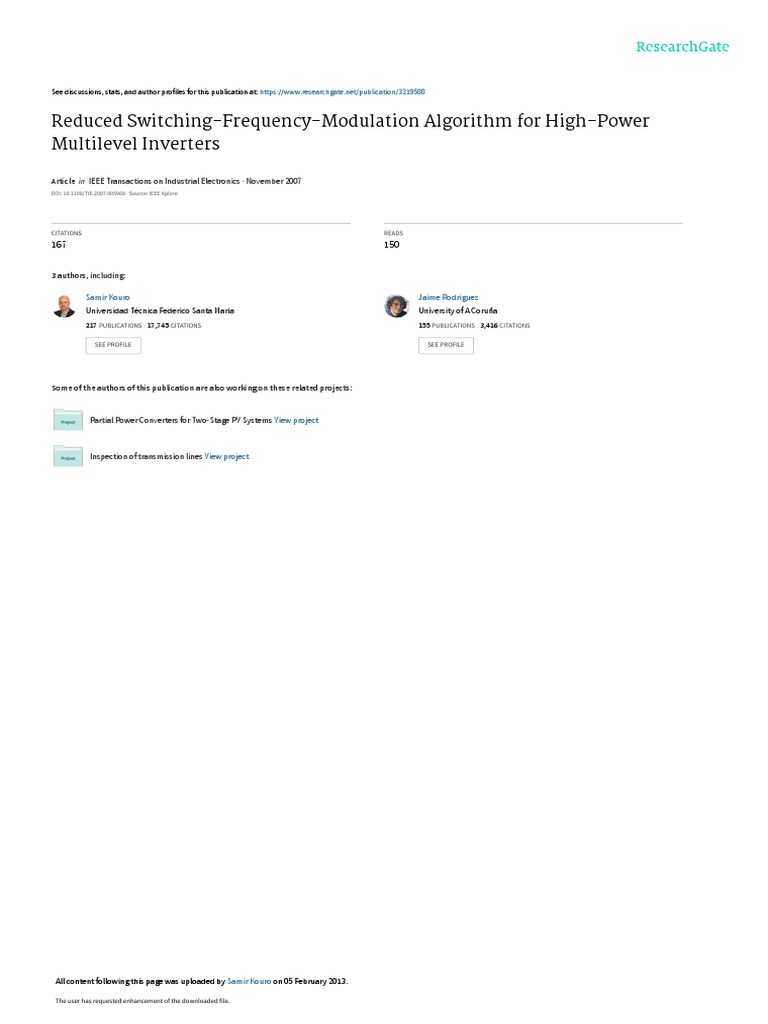Click Universidad Tecnica Federico Santa Maria affiliation
Screen dimensions: 768x1024
[160, 311]
